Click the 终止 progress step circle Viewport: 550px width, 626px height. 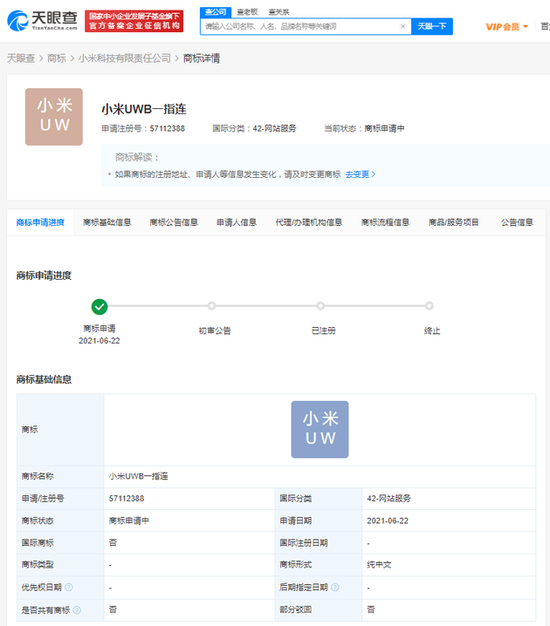pos(429,306)
